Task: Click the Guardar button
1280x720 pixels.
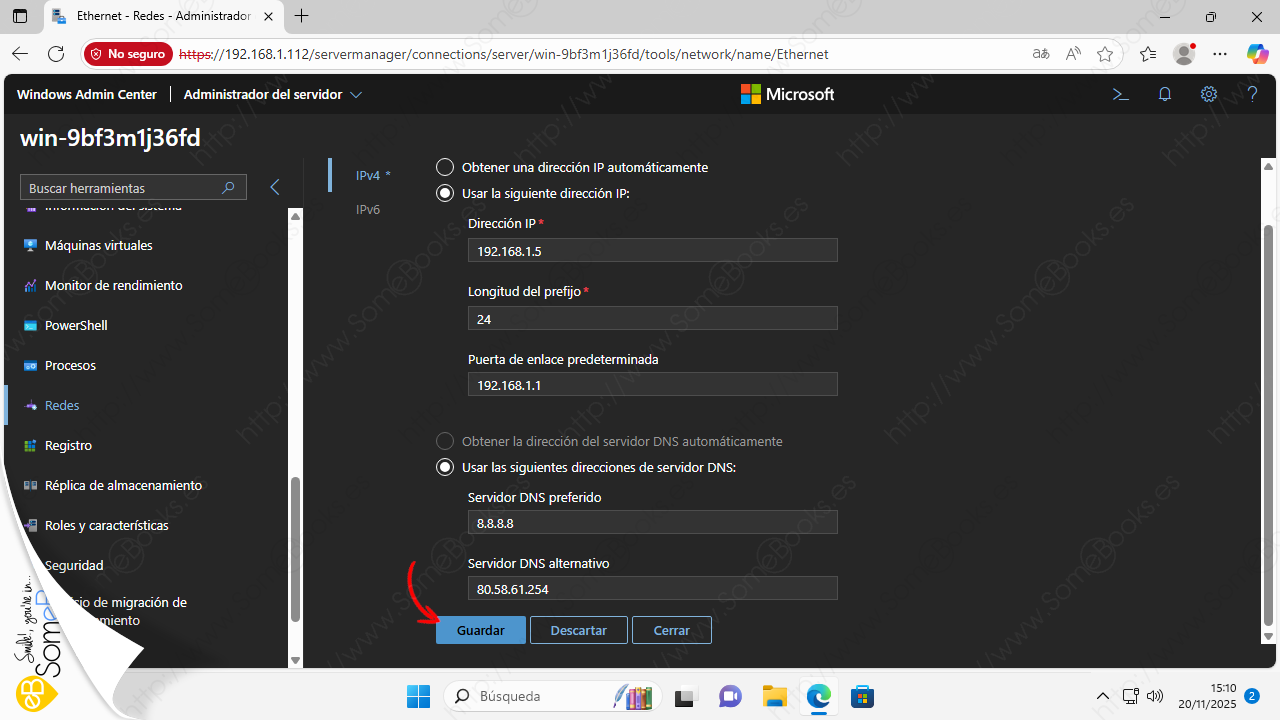Action: click(480, 630)
